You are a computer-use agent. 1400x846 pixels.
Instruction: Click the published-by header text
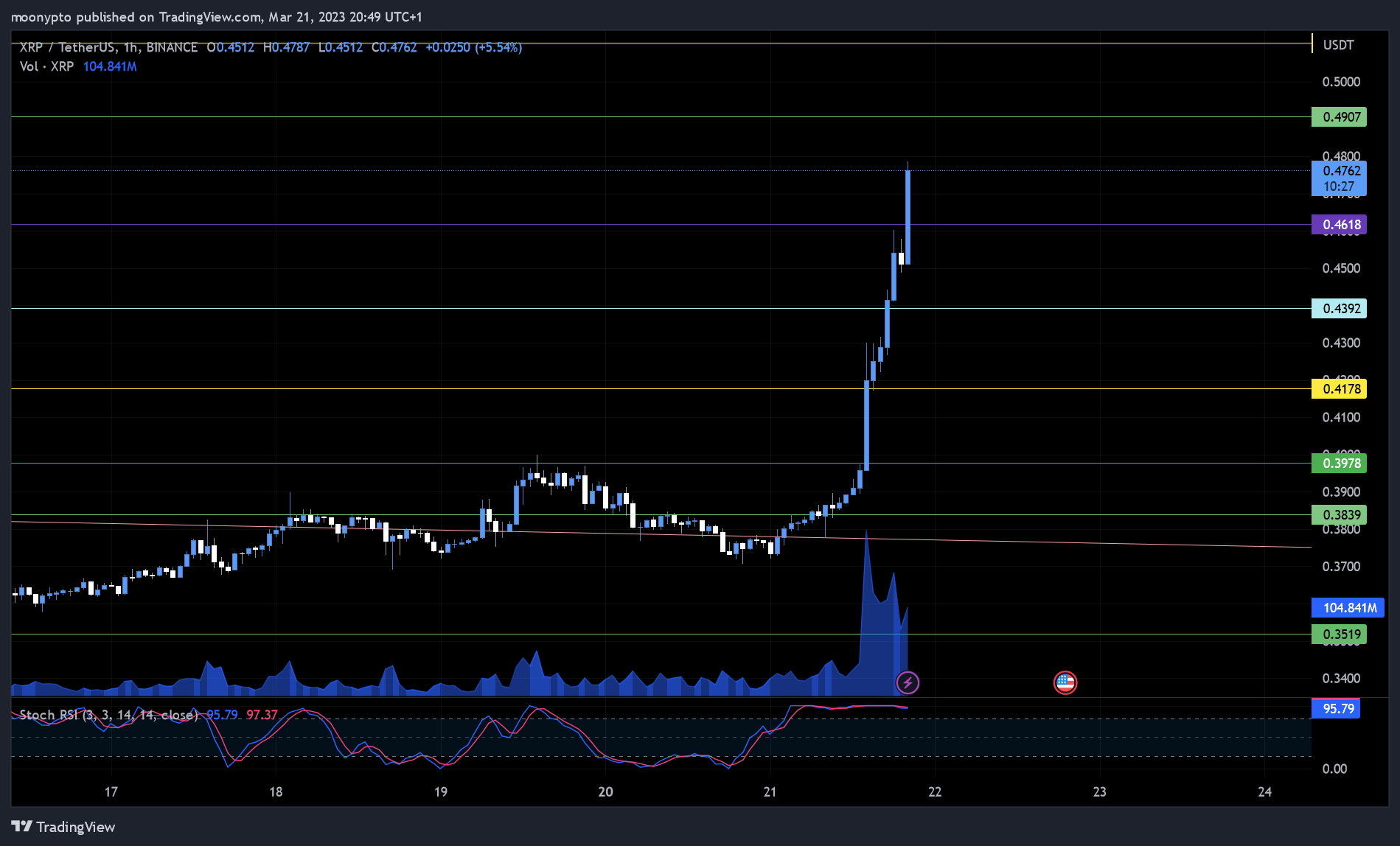pyautogui.click(x=217, y=17)
